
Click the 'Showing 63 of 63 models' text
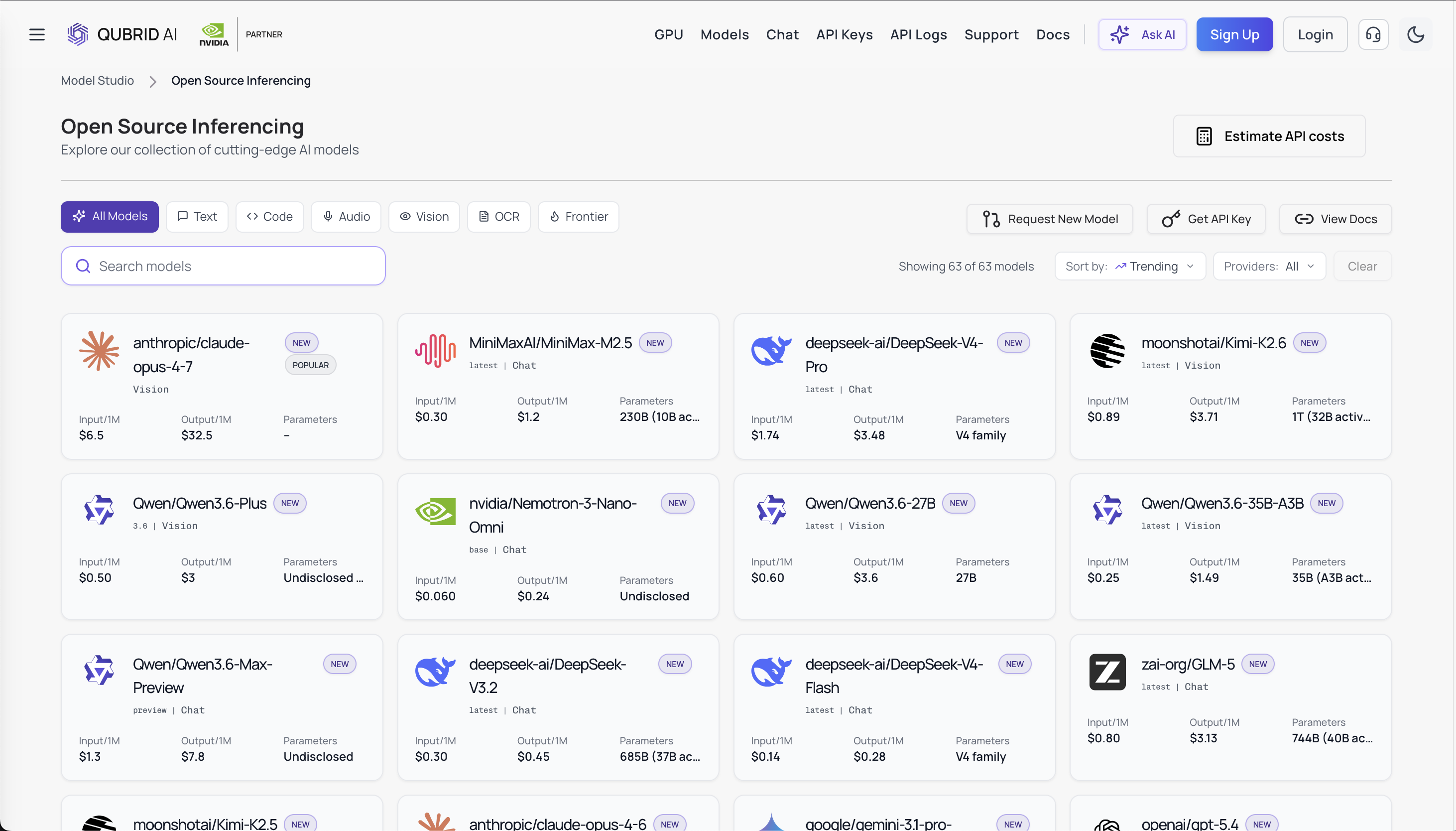966,266
